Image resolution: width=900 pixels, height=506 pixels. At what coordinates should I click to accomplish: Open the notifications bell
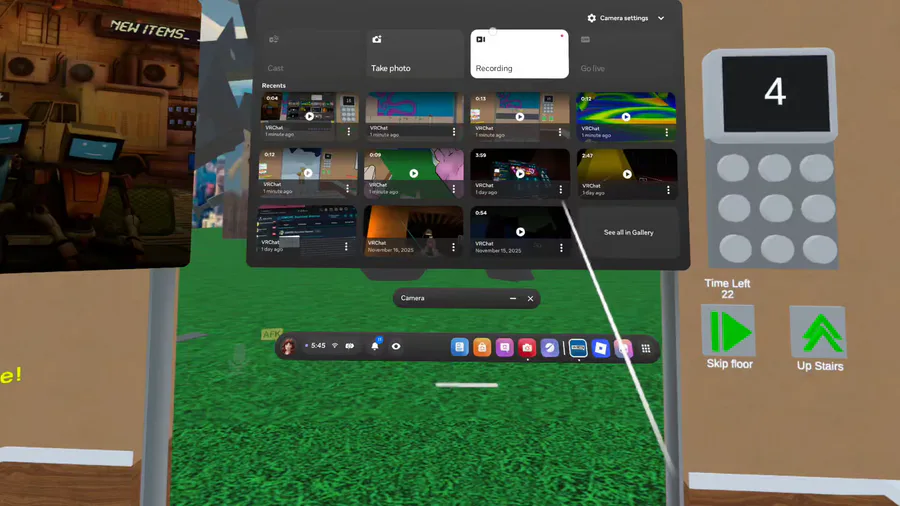pos(375,346)
